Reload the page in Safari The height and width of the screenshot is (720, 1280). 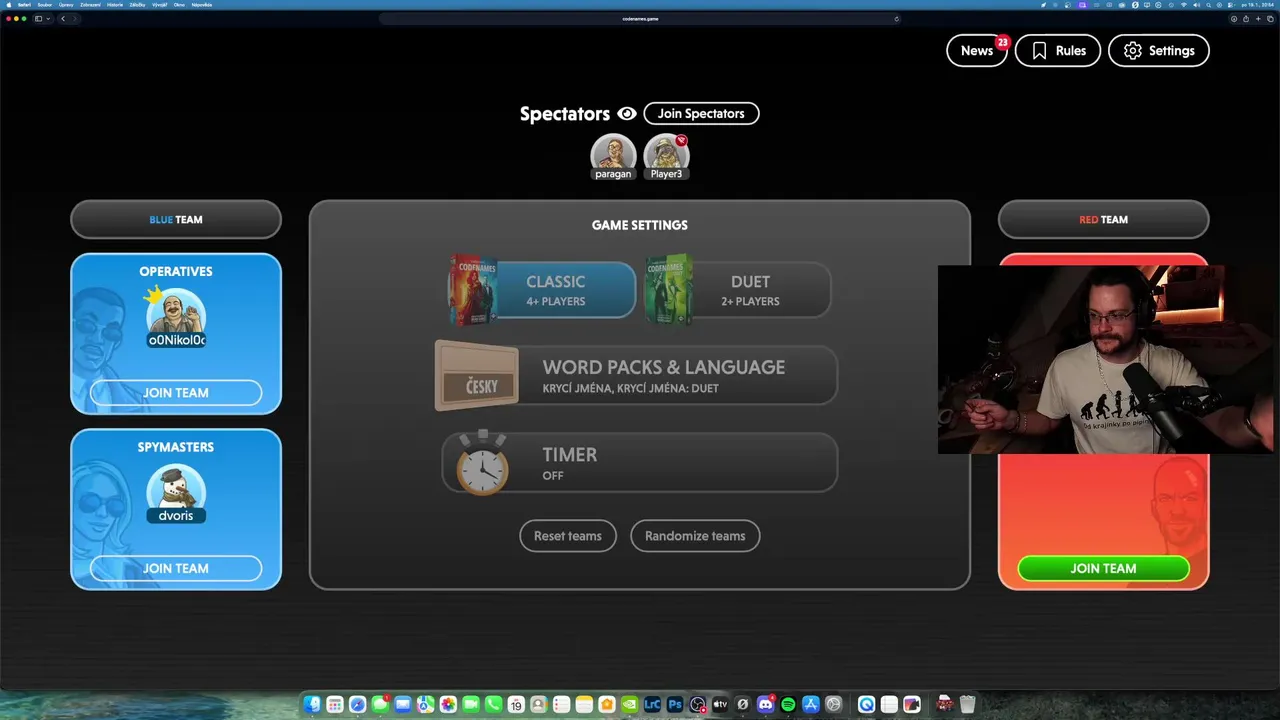coord(896,18)
